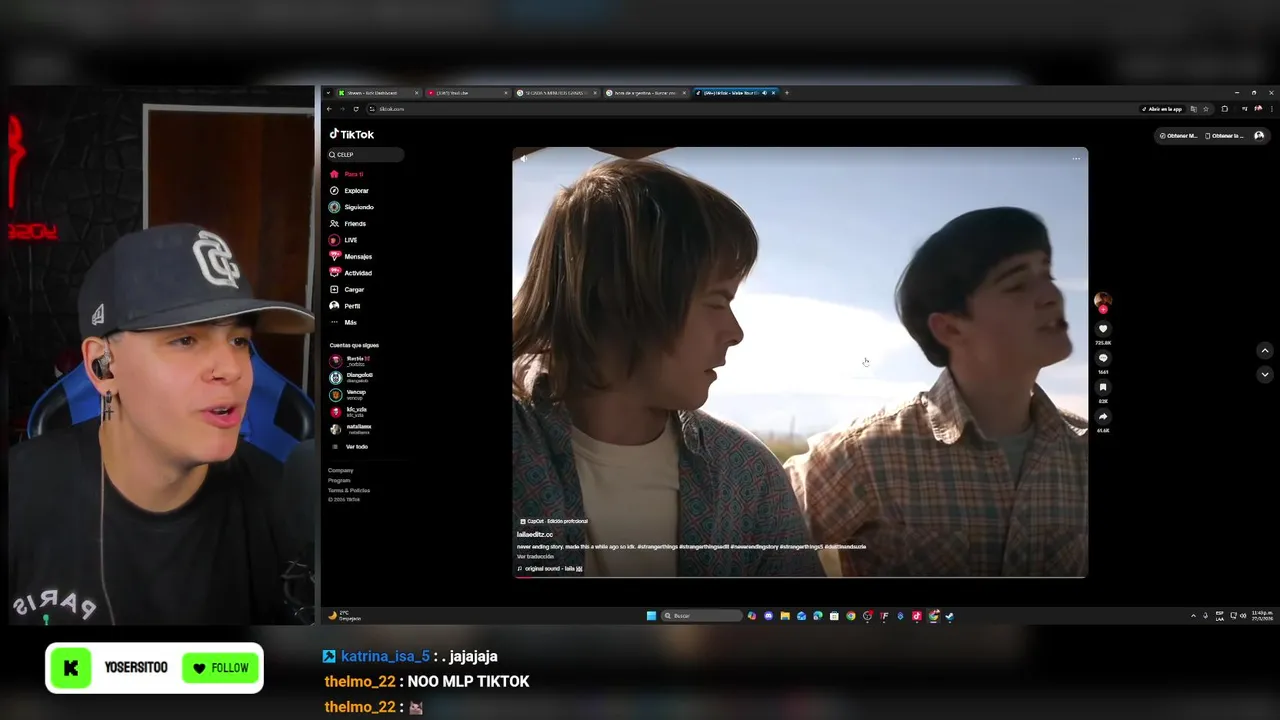Open the tab search dropdown arrow
The height and width of the screenshot is (720, 1280).
click(328, 93)
